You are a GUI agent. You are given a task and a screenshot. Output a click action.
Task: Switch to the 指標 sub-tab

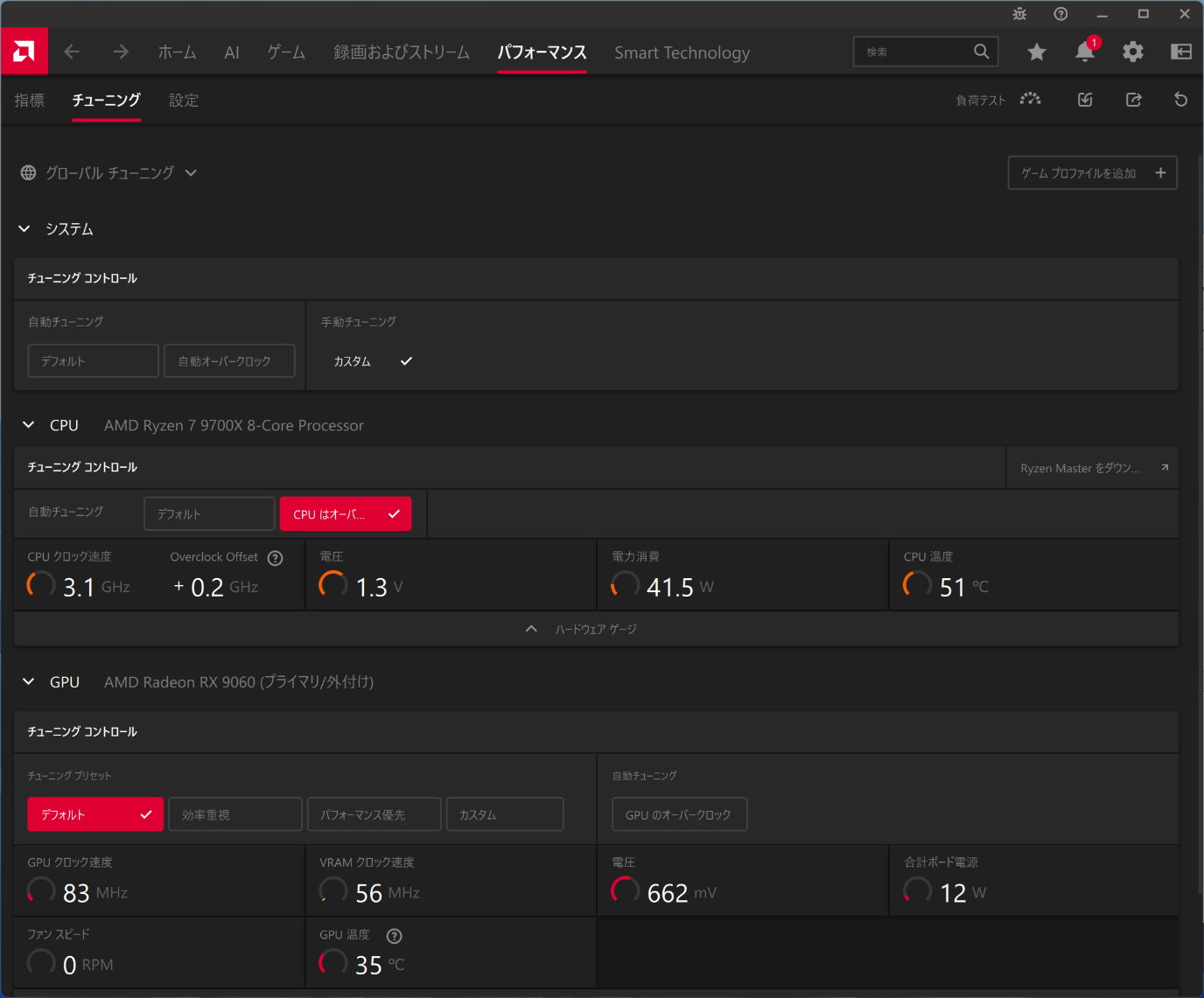coord(30,101)
